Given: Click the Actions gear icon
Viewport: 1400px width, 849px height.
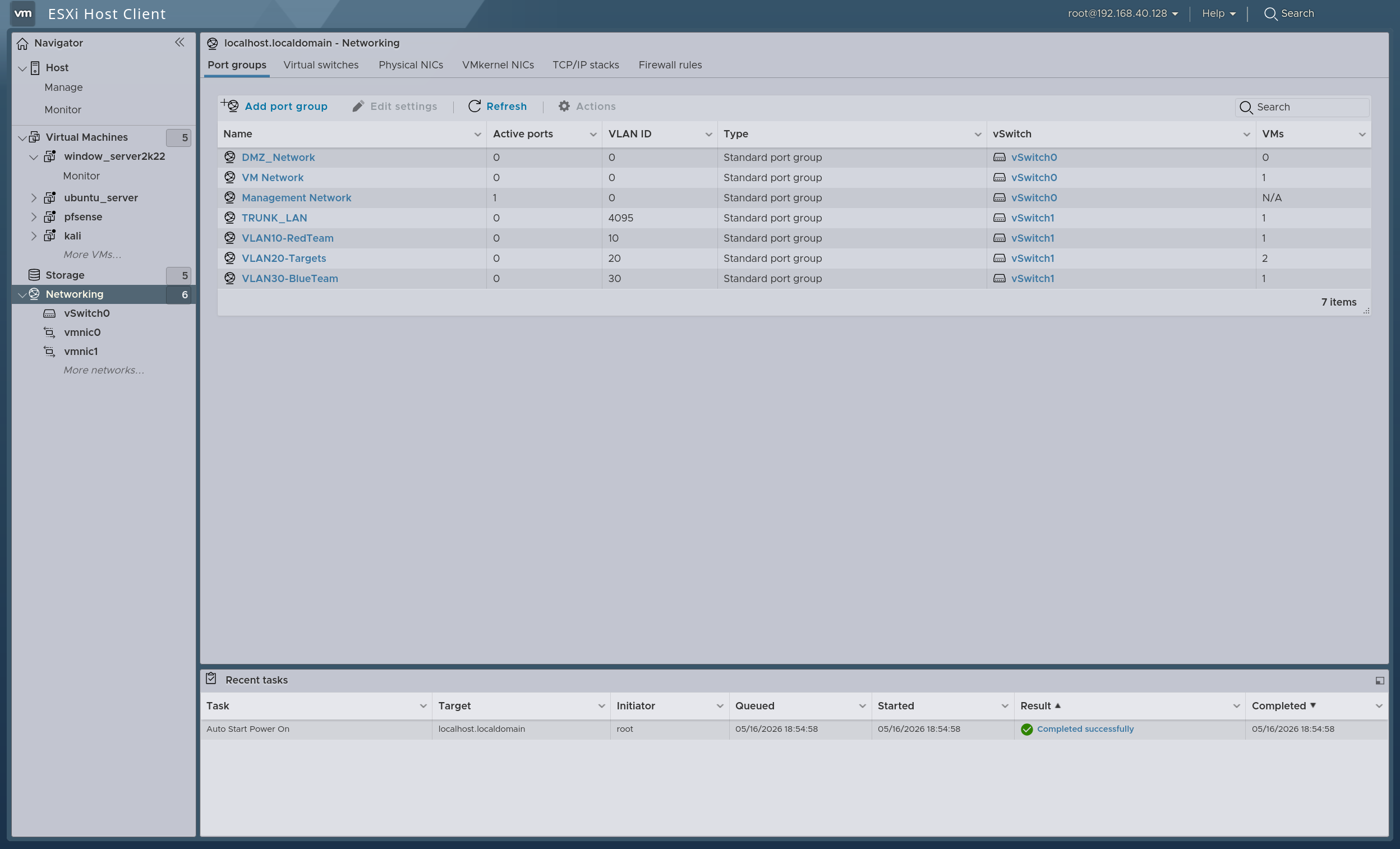Looking at the screenshot, I should (564, 106).
